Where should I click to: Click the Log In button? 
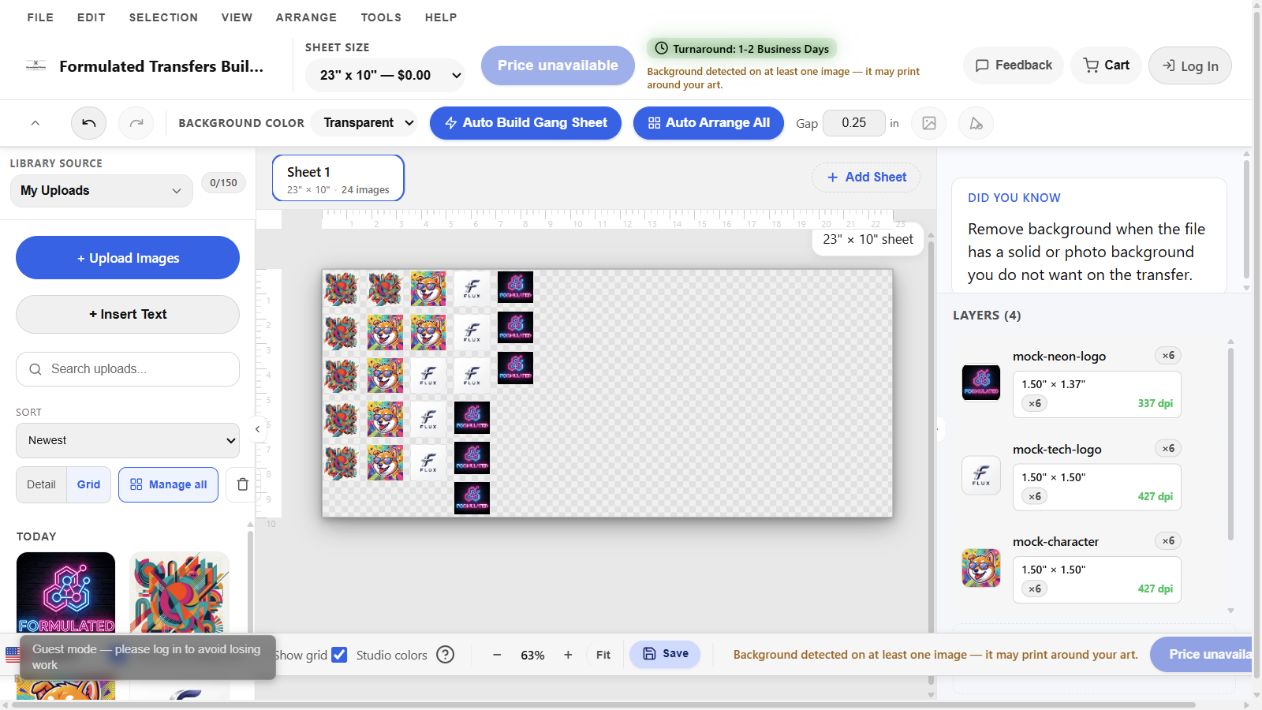(1190, 66)
